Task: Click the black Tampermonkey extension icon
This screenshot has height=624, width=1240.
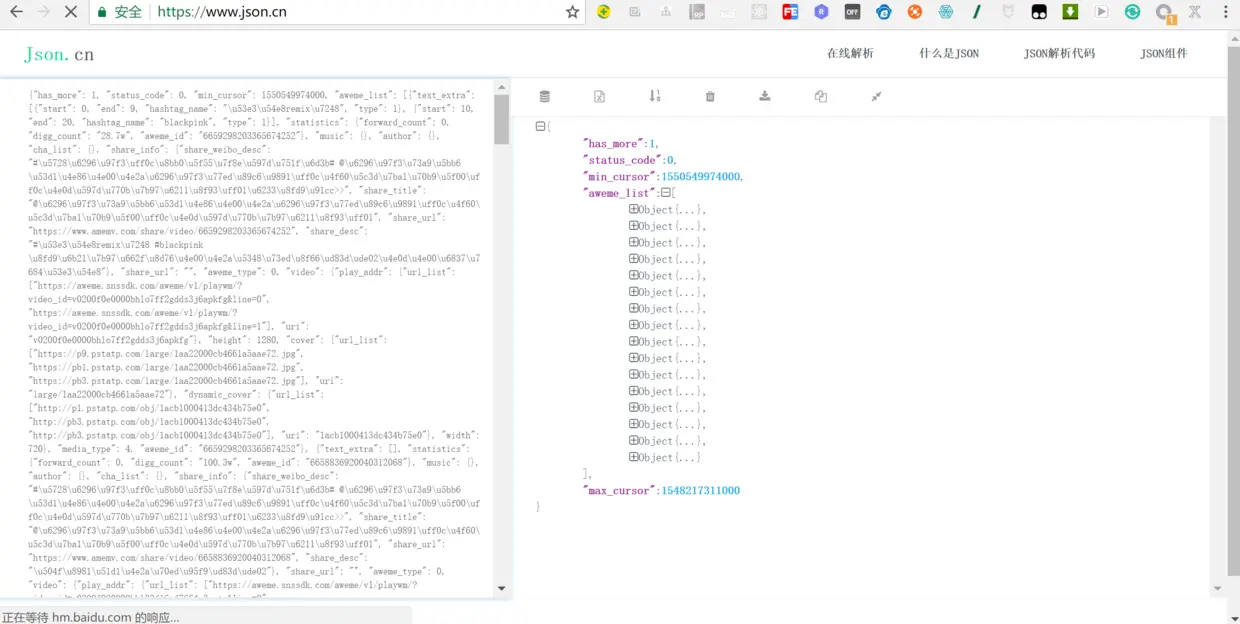Action: (1039, 12)
